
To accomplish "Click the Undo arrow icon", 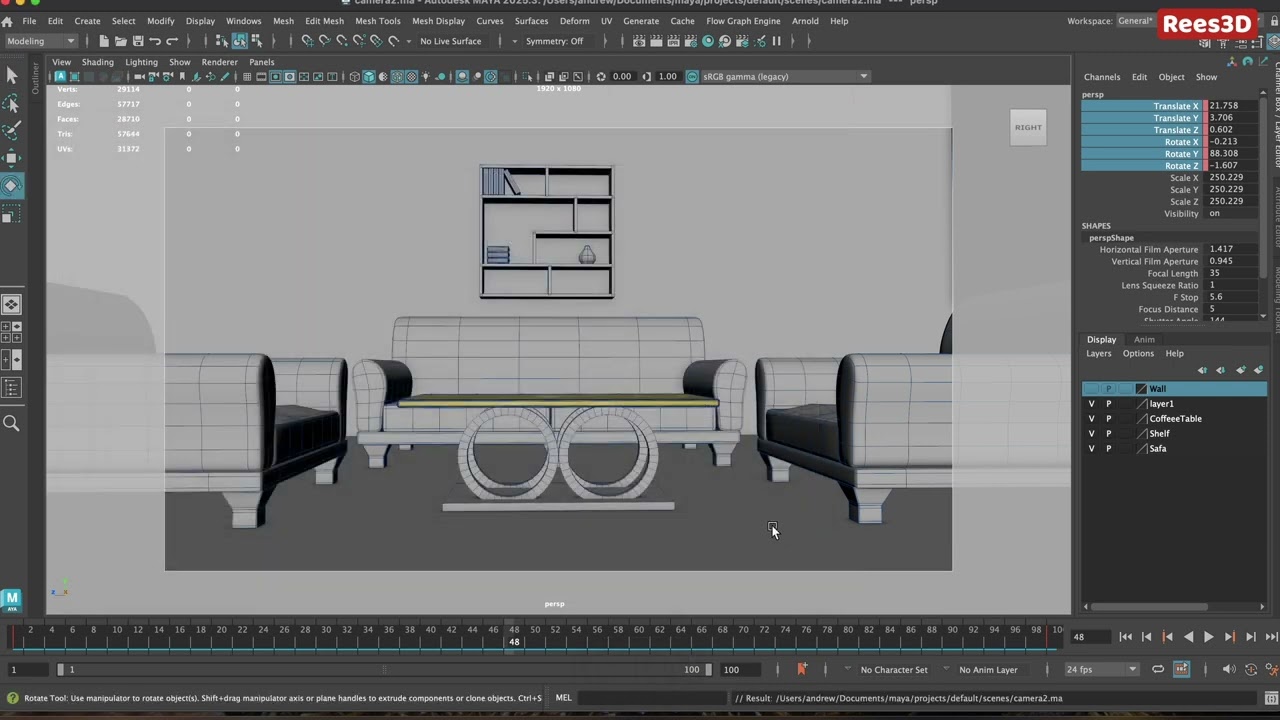I will (154, 41).
